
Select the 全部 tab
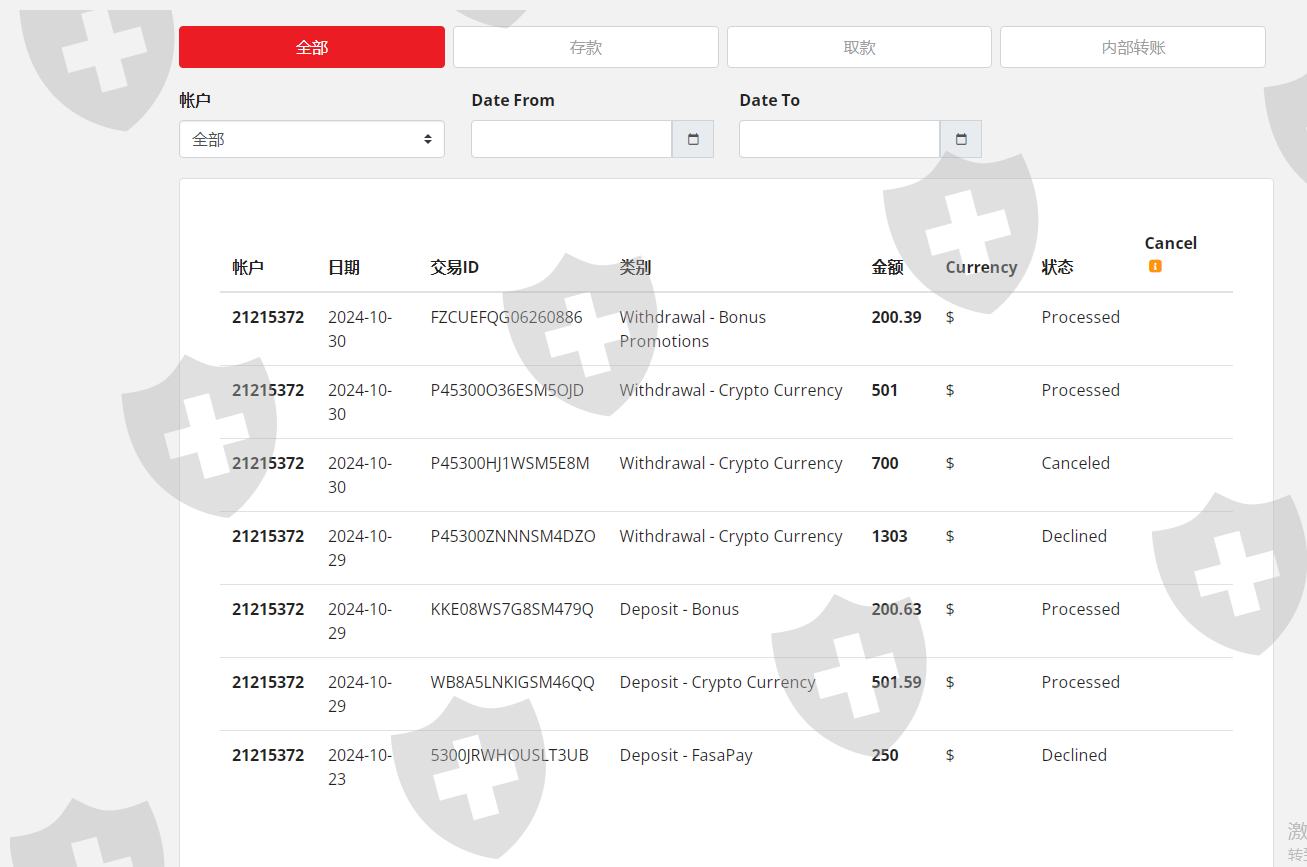coord(312,47)
